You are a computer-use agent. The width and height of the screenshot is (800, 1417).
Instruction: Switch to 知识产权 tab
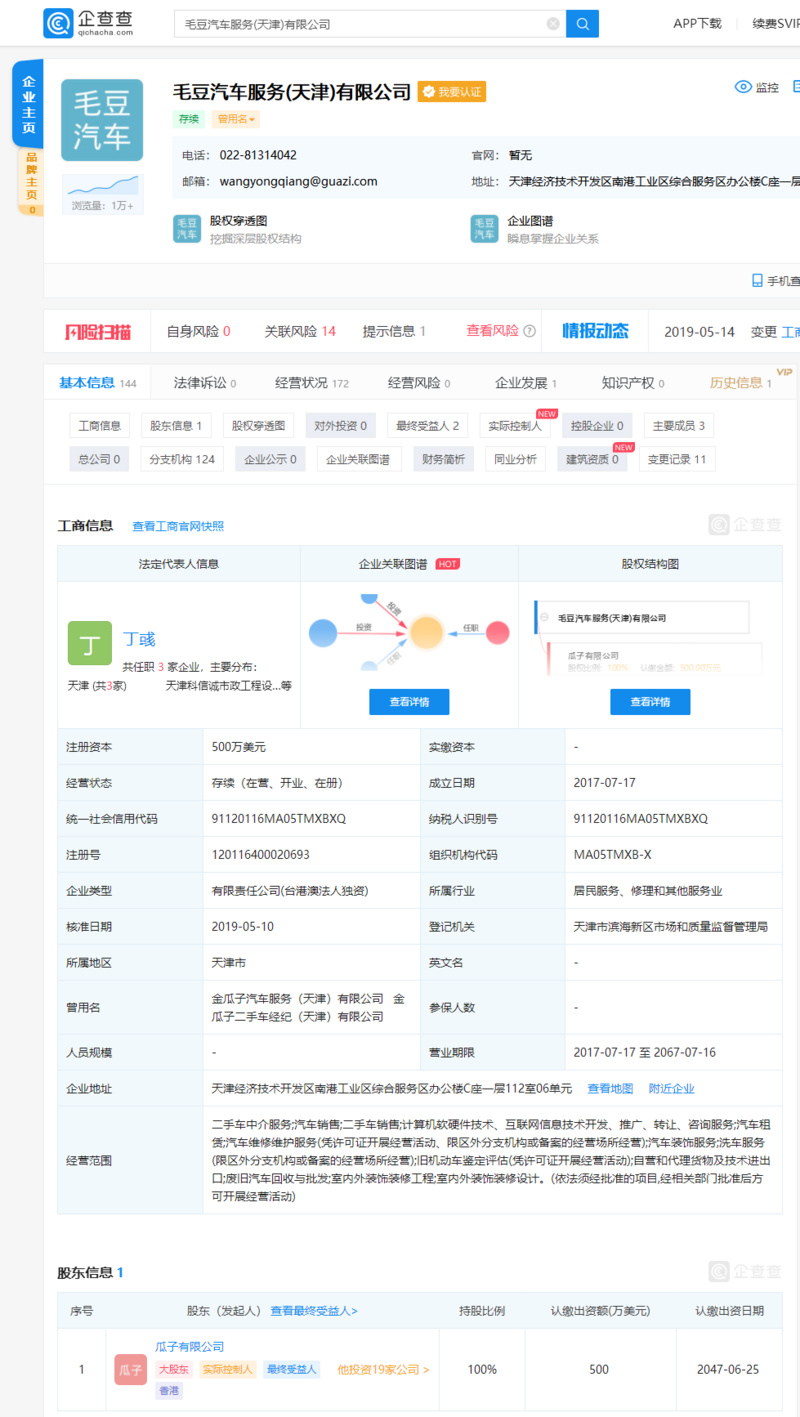[x=633, y=383]
